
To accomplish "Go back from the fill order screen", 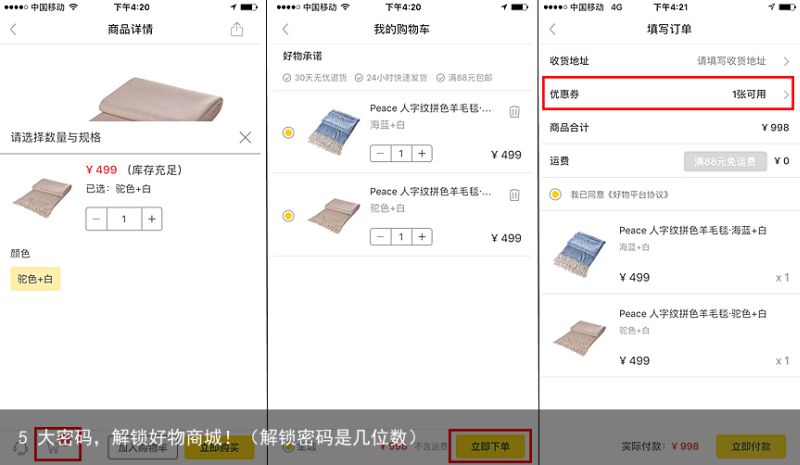I will click(x=553, y=29).
